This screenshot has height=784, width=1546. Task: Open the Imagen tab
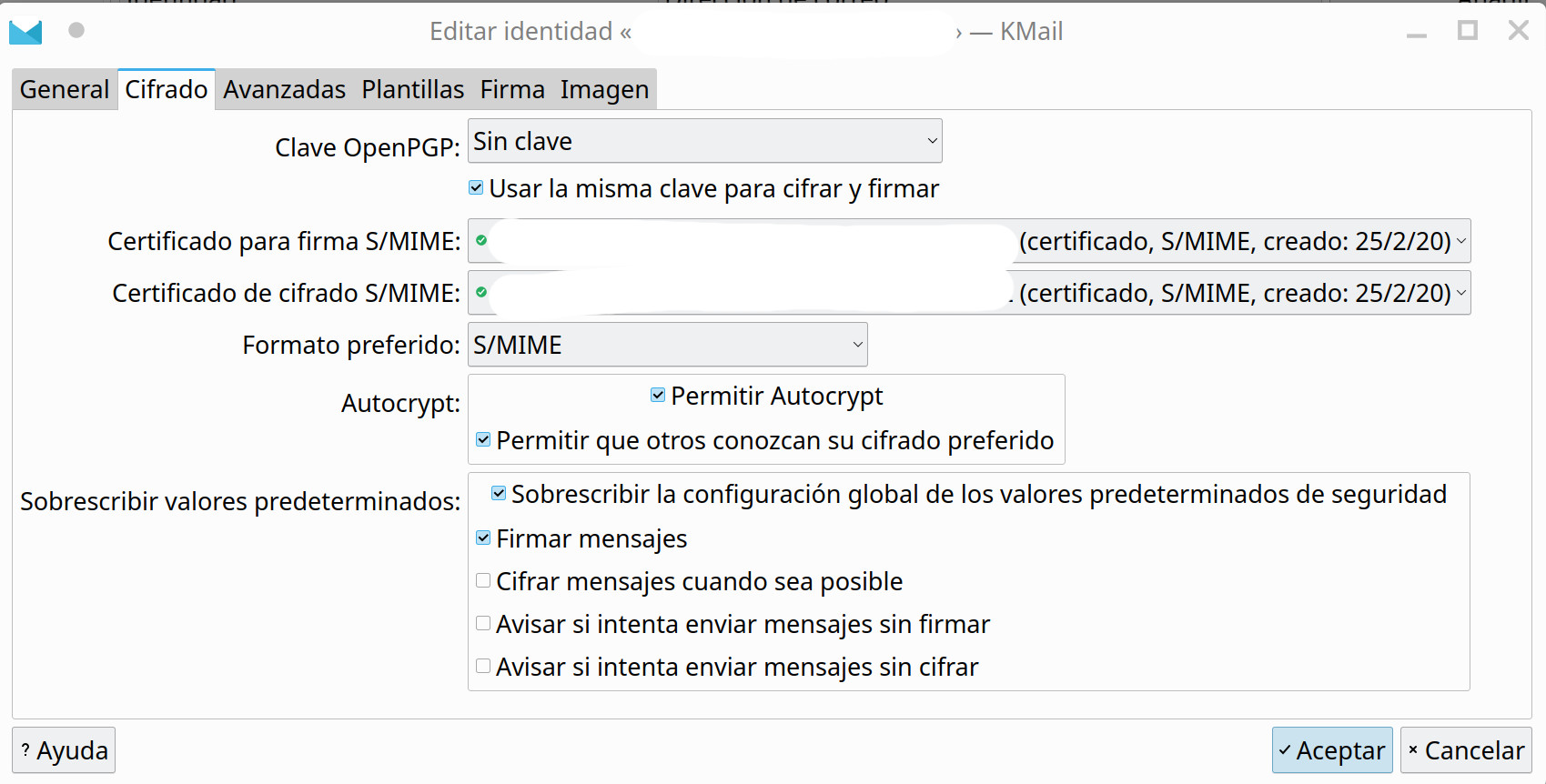604,90
